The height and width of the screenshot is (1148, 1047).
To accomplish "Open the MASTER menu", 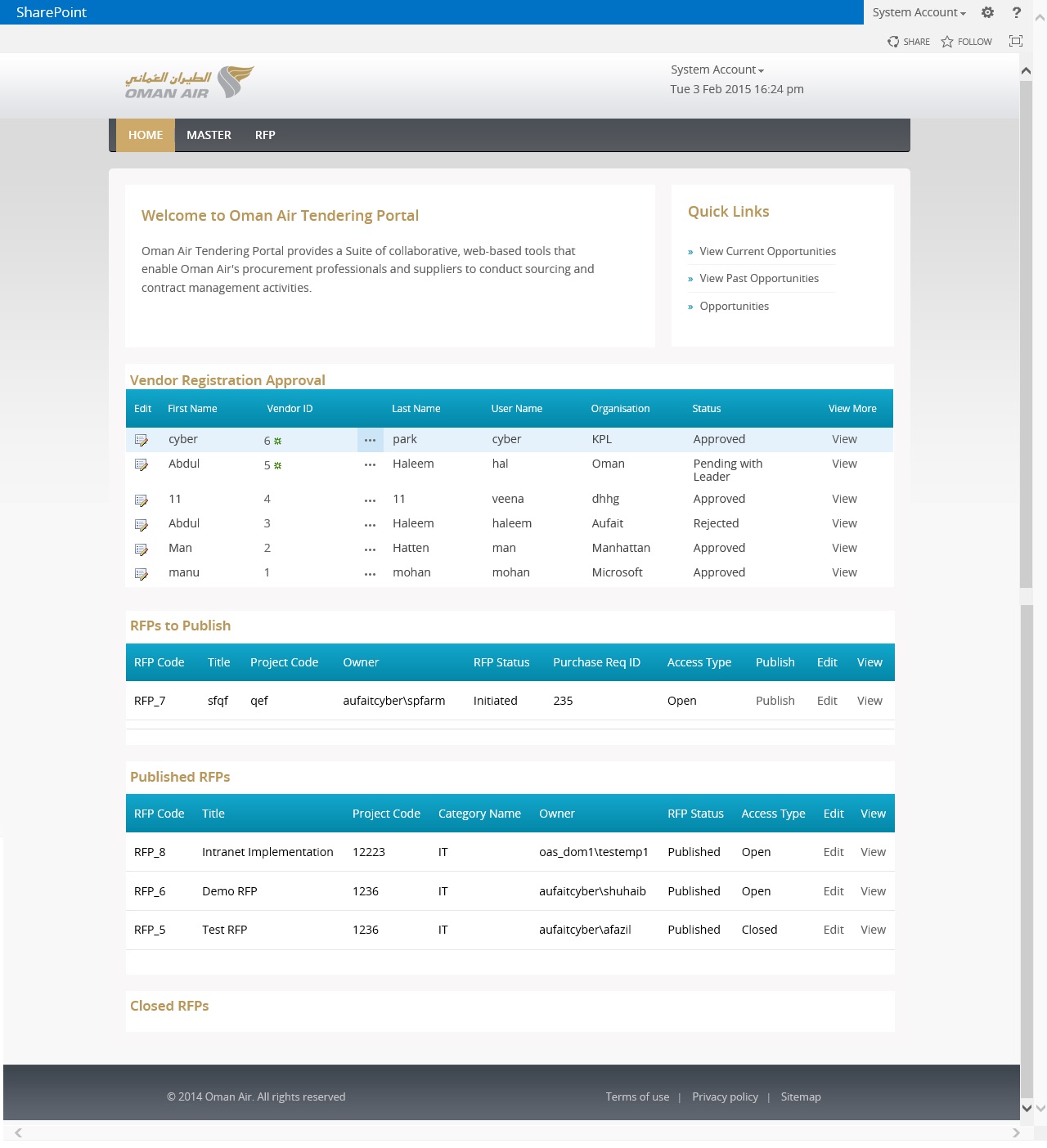I will (x=209, y=135).
